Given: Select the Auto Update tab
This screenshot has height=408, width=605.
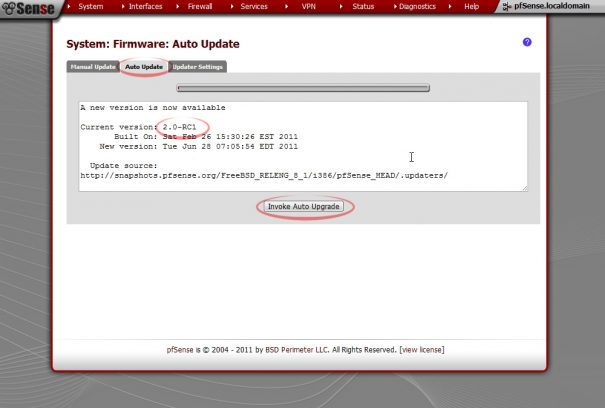Looking at the screenshot, I should 144,67.
